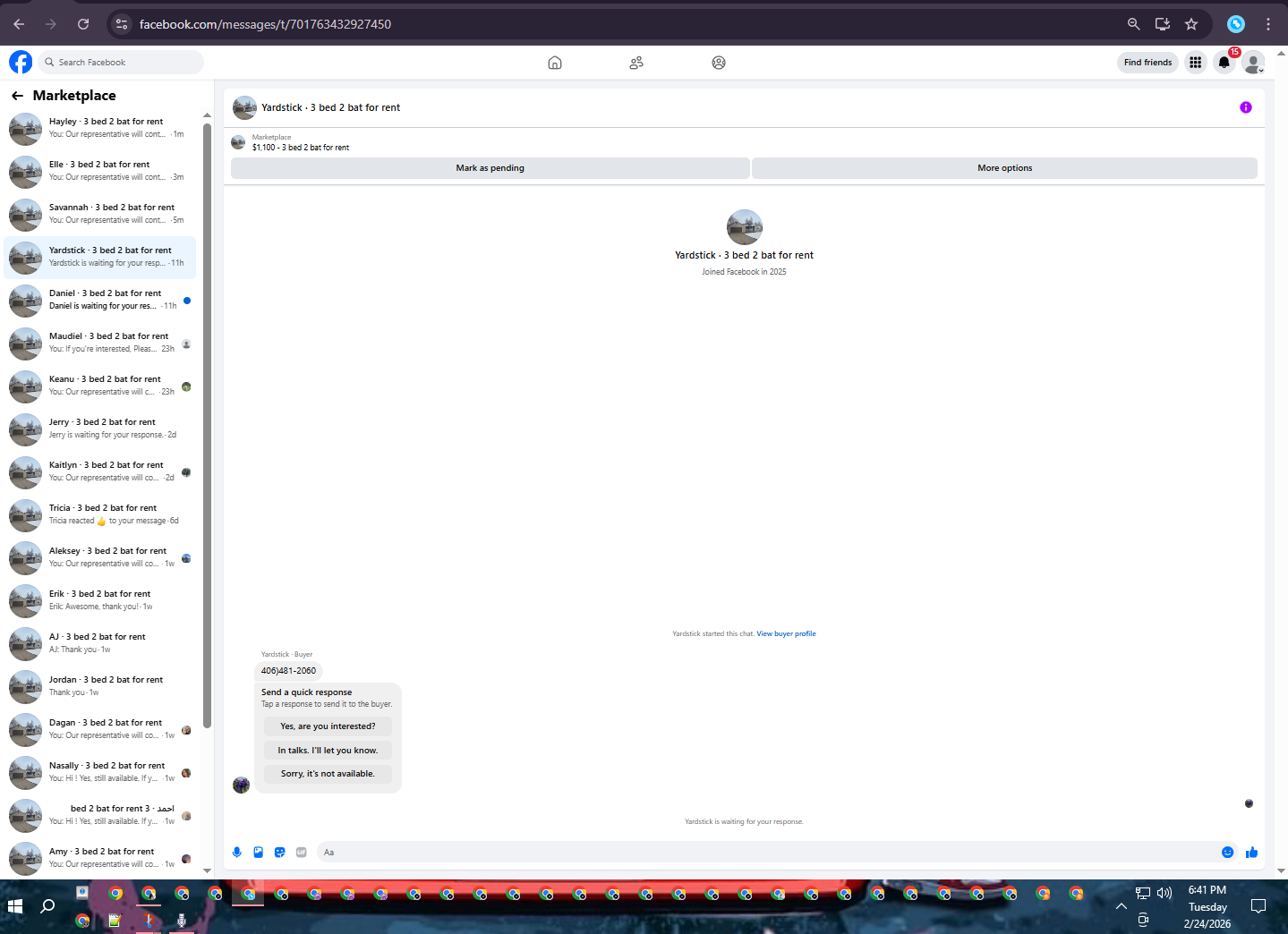Open AJ's conversation
Image resolution: width=1288 pixels, height=934 pixels.
(x=100, y=643)
